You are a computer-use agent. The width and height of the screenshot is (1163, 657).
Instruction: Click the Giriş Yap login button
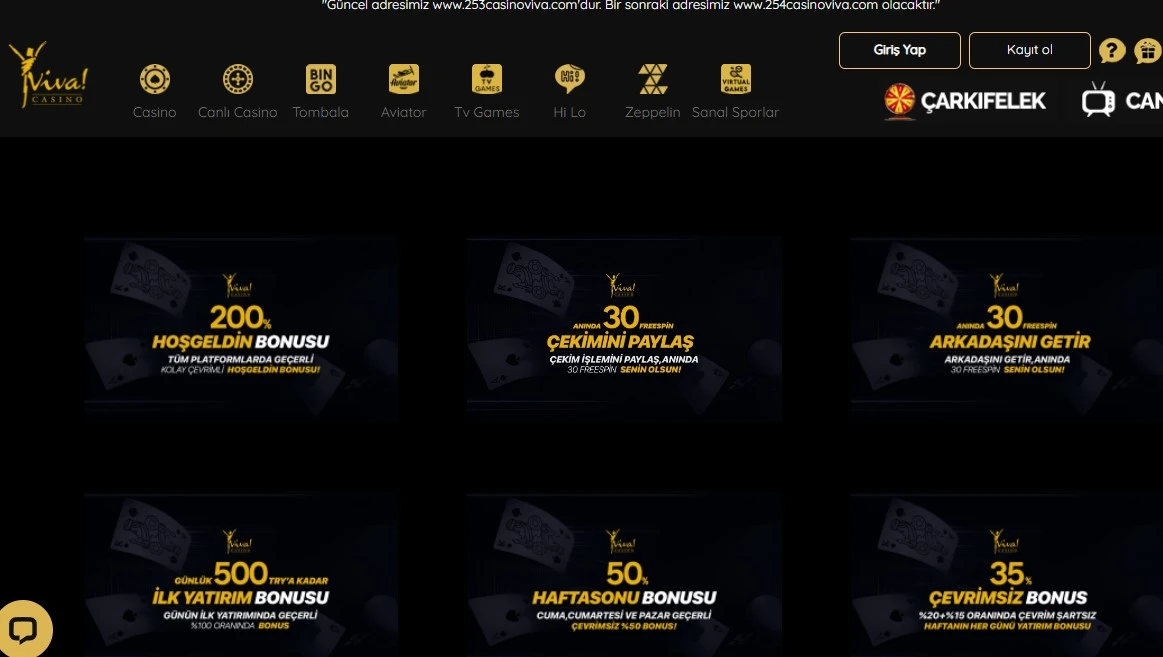(900, 50)
